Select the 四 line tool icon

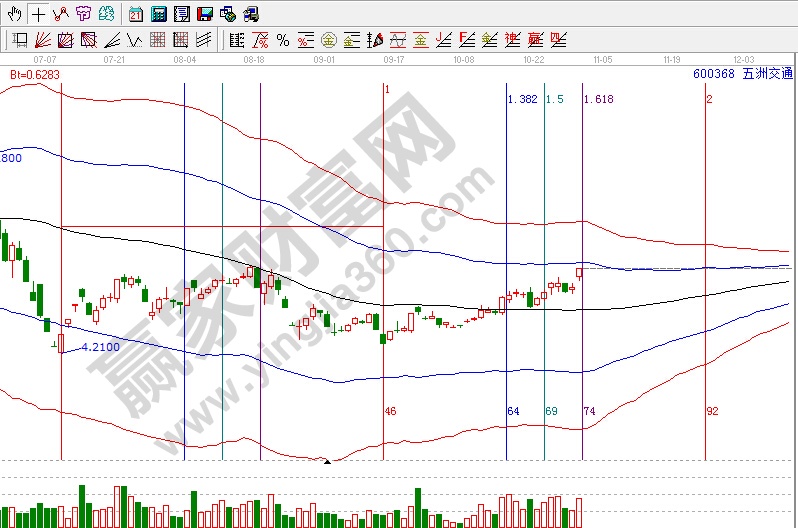559,40
